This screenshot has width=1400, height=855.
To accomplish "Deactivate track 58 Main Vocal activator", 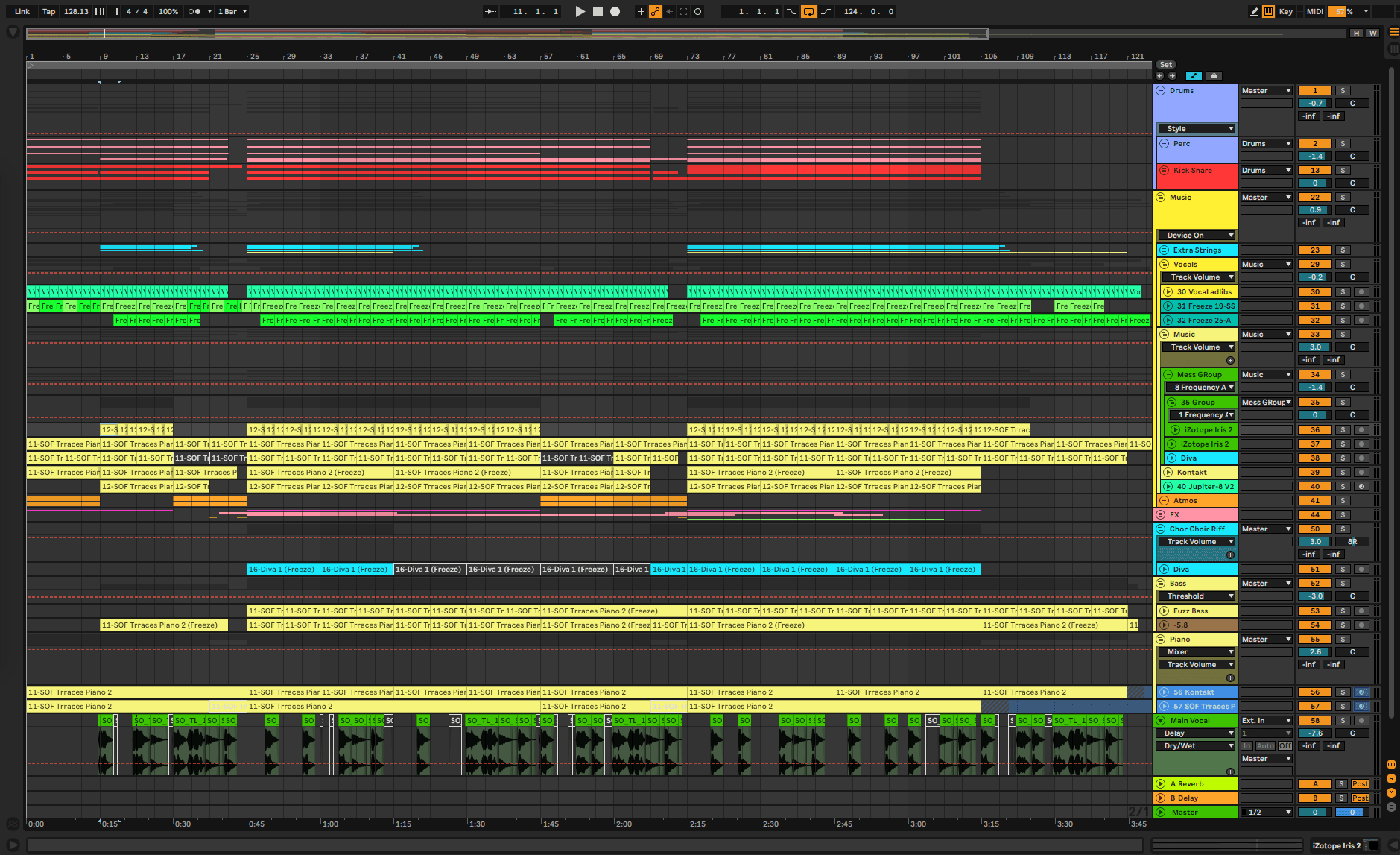I will [1315, 721].
